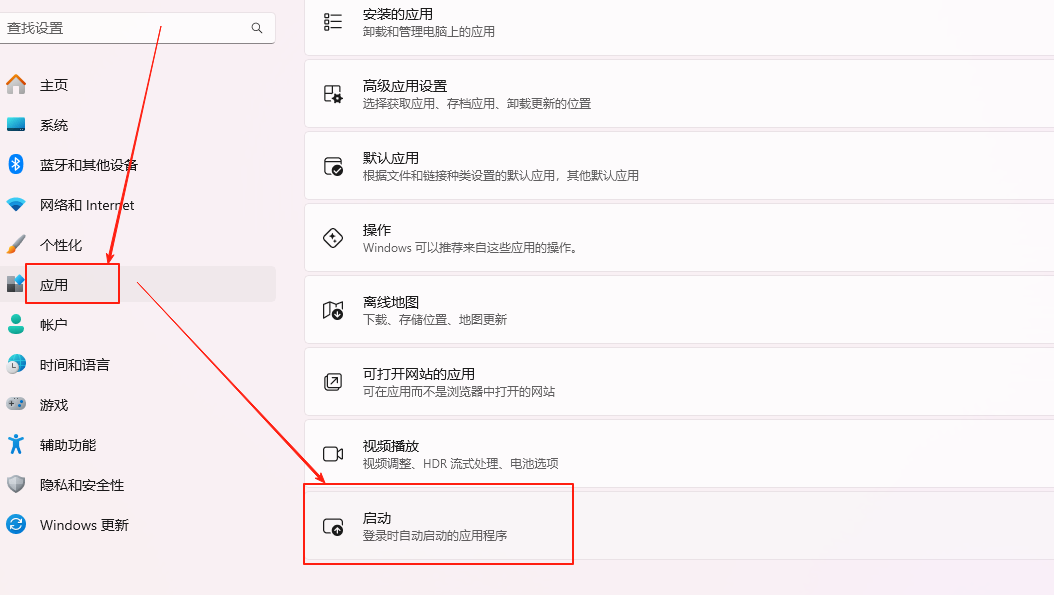Click the 隐私和安全性 shield icon
1054x595 pixels.
[16, 484]
